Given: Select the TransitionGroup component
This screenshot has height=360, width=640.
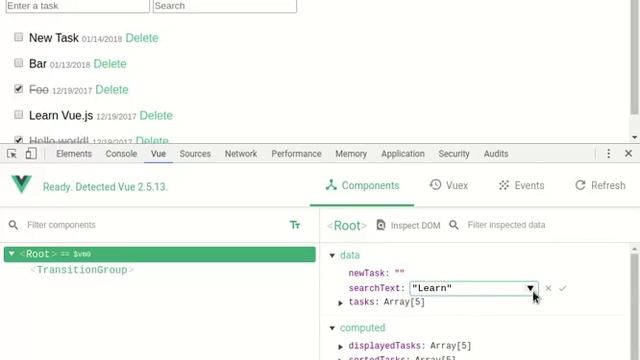Looking at the screenshot, I should (x=82, y=270).
